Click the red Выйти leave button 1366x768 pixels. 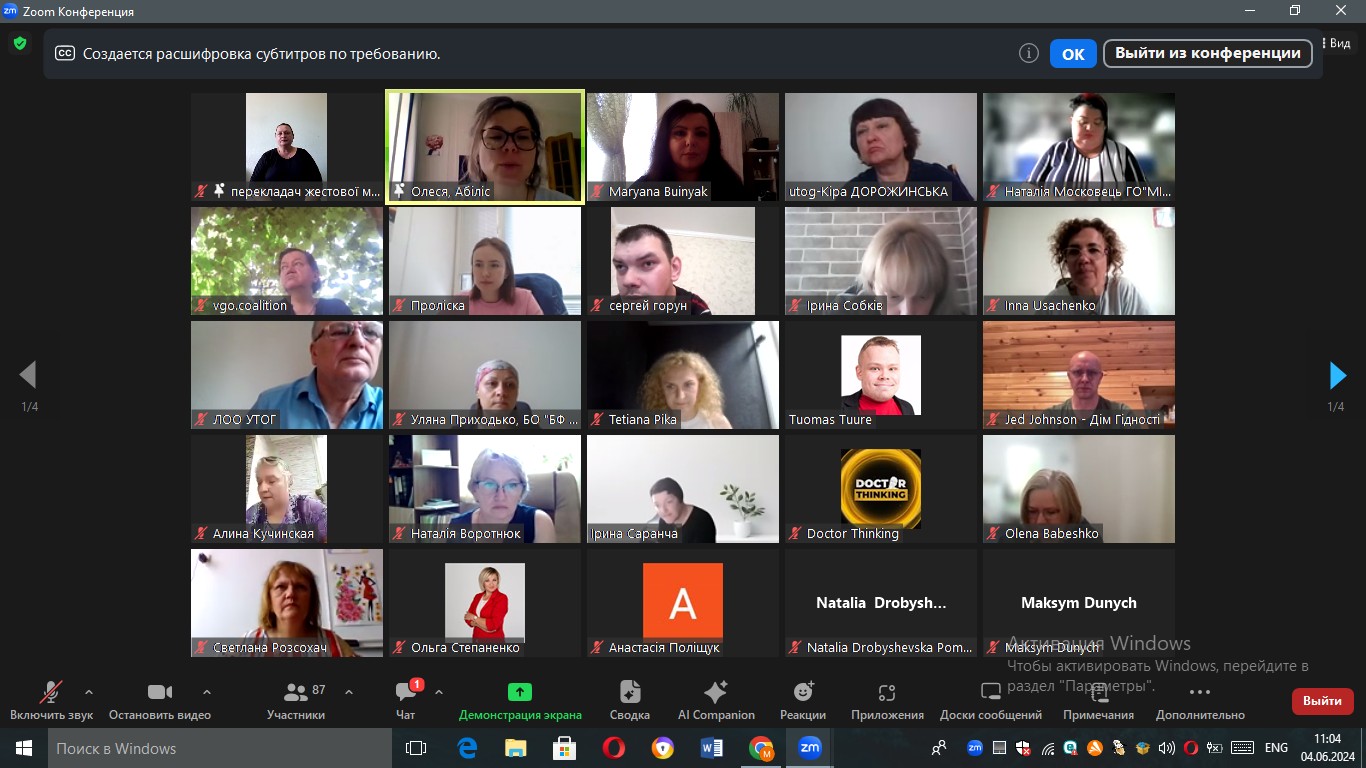tap(1322, 701)
